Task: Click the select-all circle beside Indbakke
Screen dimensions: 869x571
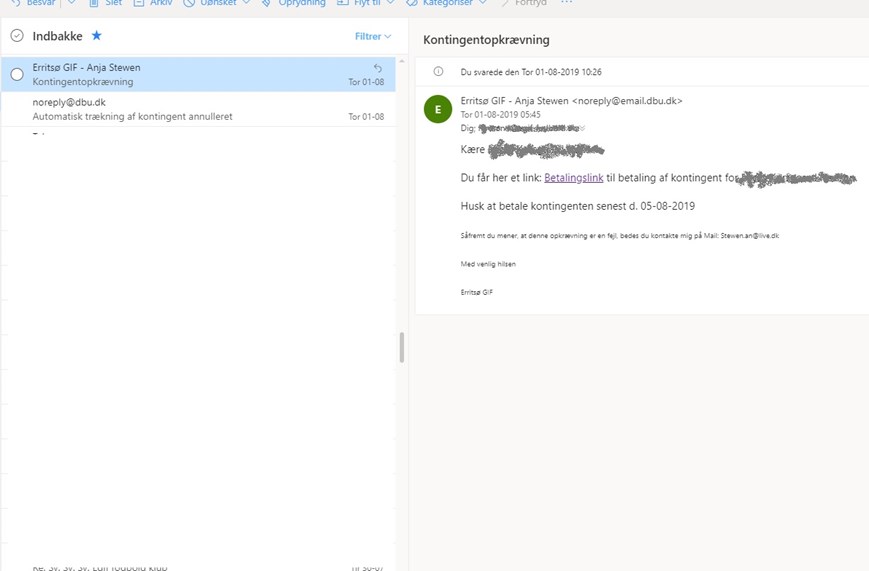Action: coord(17,36)
